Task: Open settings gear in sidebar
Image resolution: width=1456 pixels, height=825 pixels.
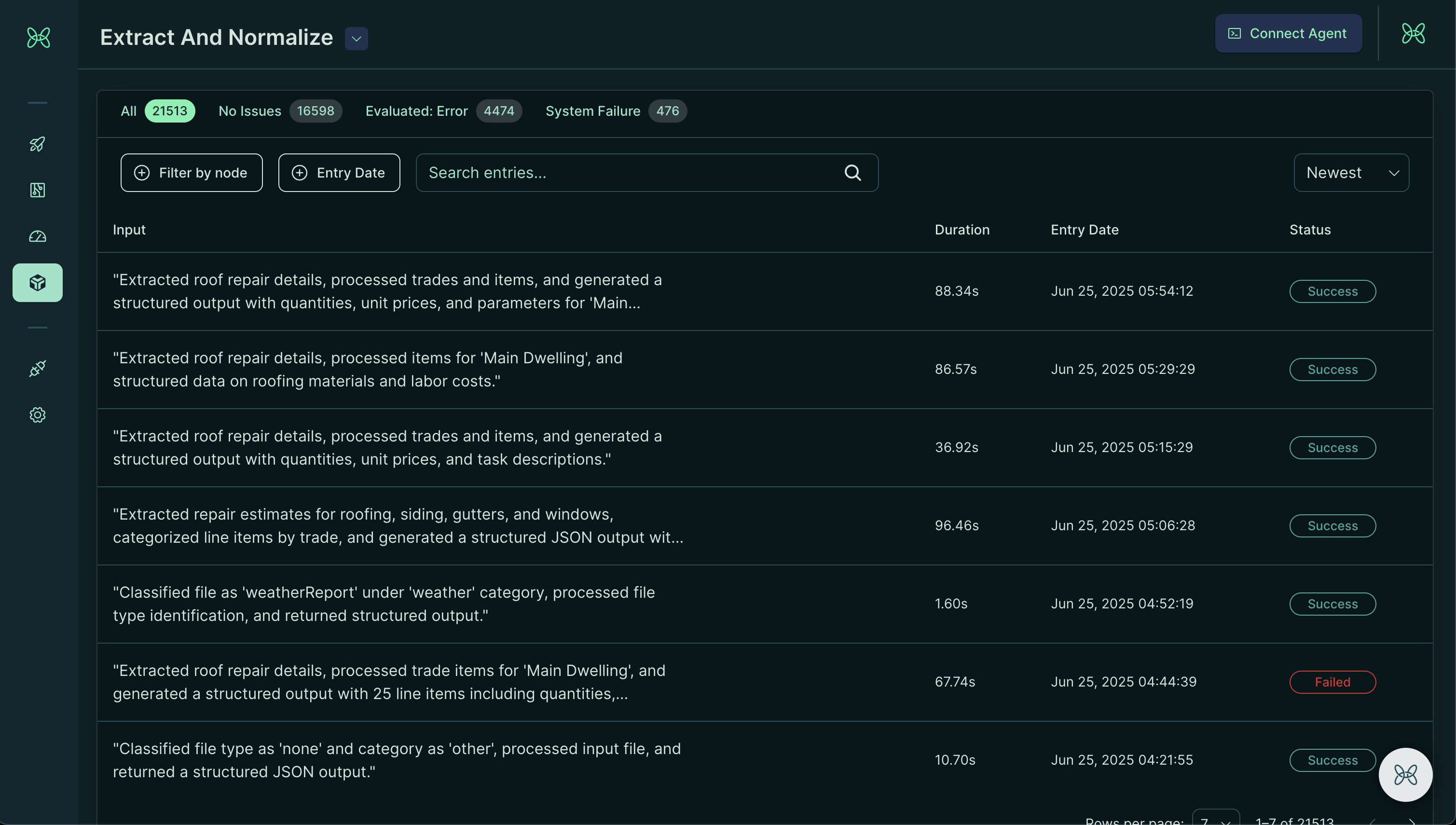Action: pos(38,415)
